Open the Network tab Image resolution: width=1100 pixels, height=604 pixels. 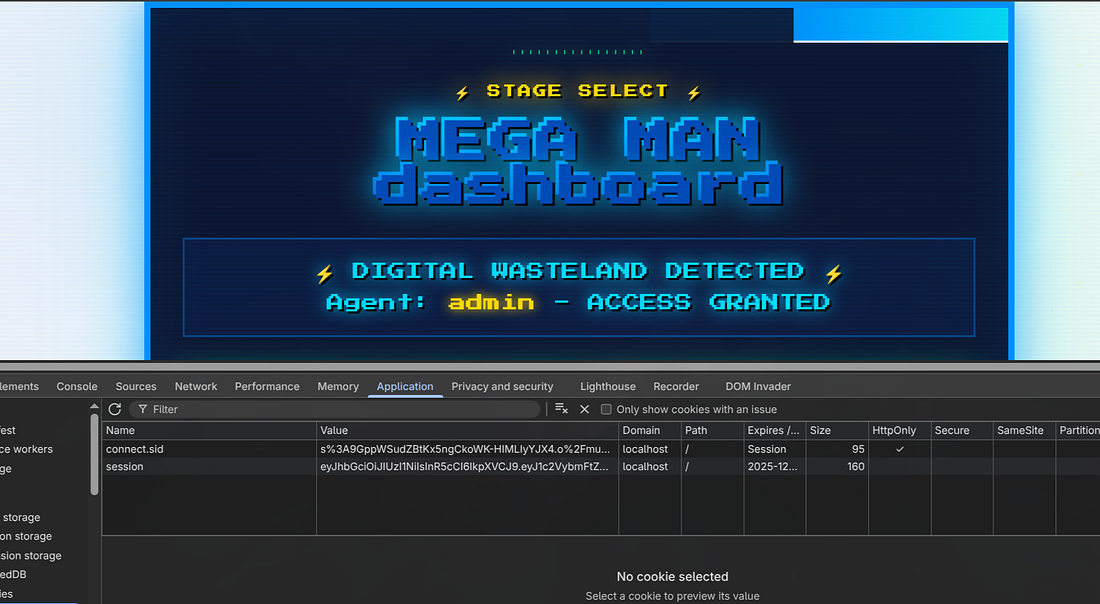pos(196,387)
